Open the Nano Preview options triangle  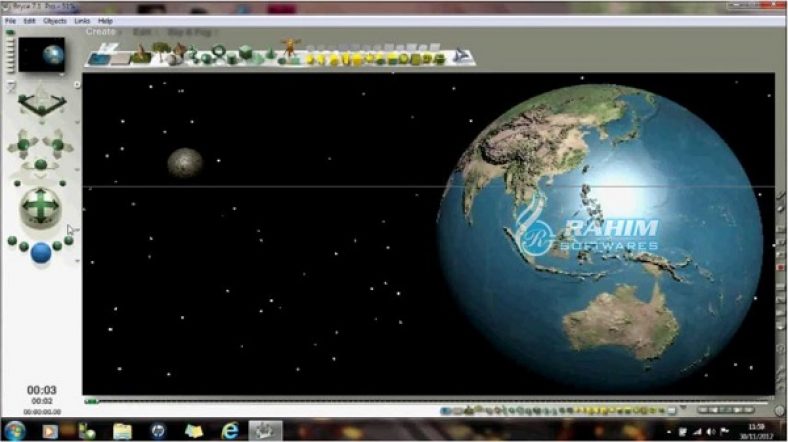coord(62,74)
